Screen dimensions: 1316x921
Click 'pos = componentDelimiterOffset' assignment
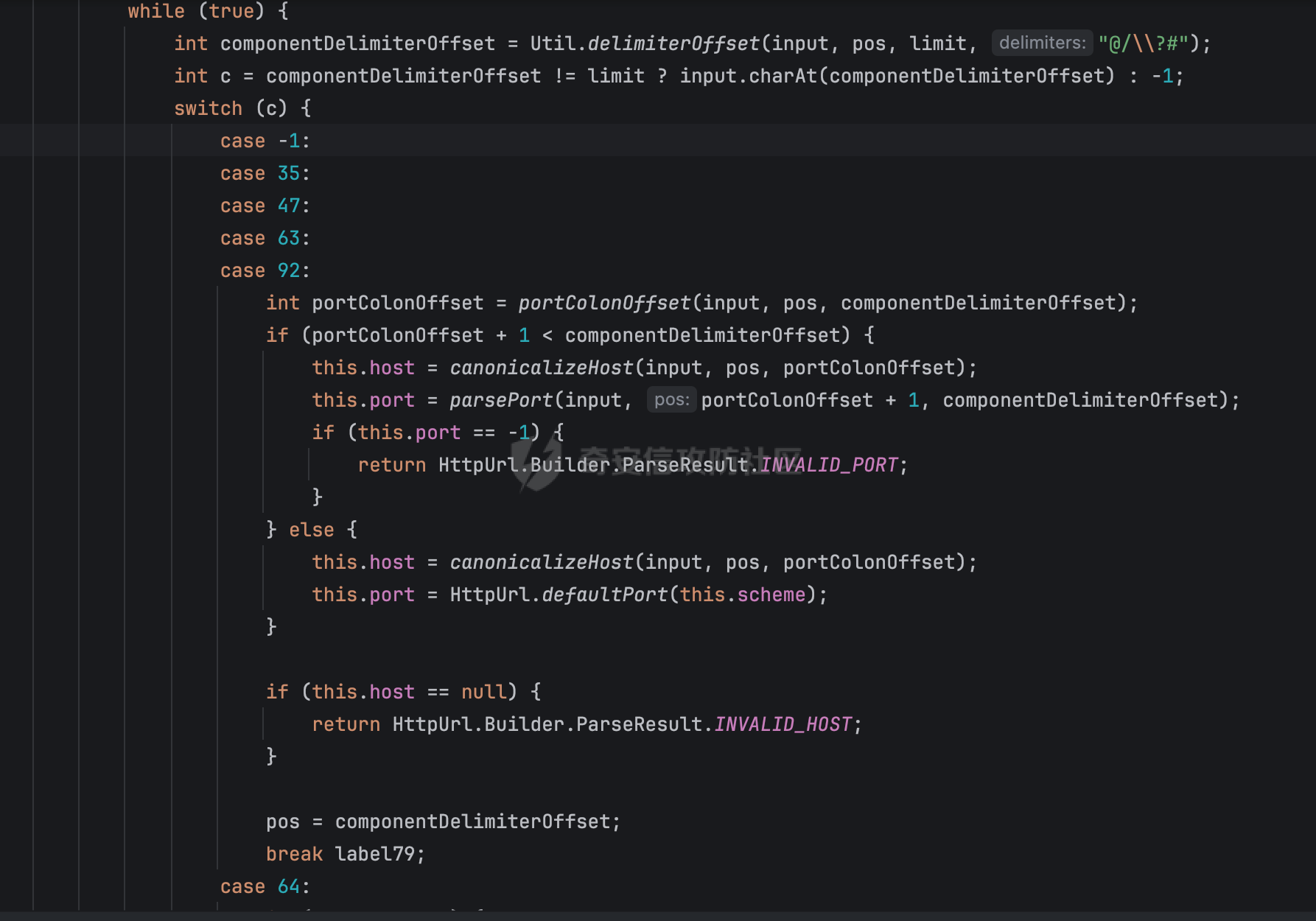(443, 822)
